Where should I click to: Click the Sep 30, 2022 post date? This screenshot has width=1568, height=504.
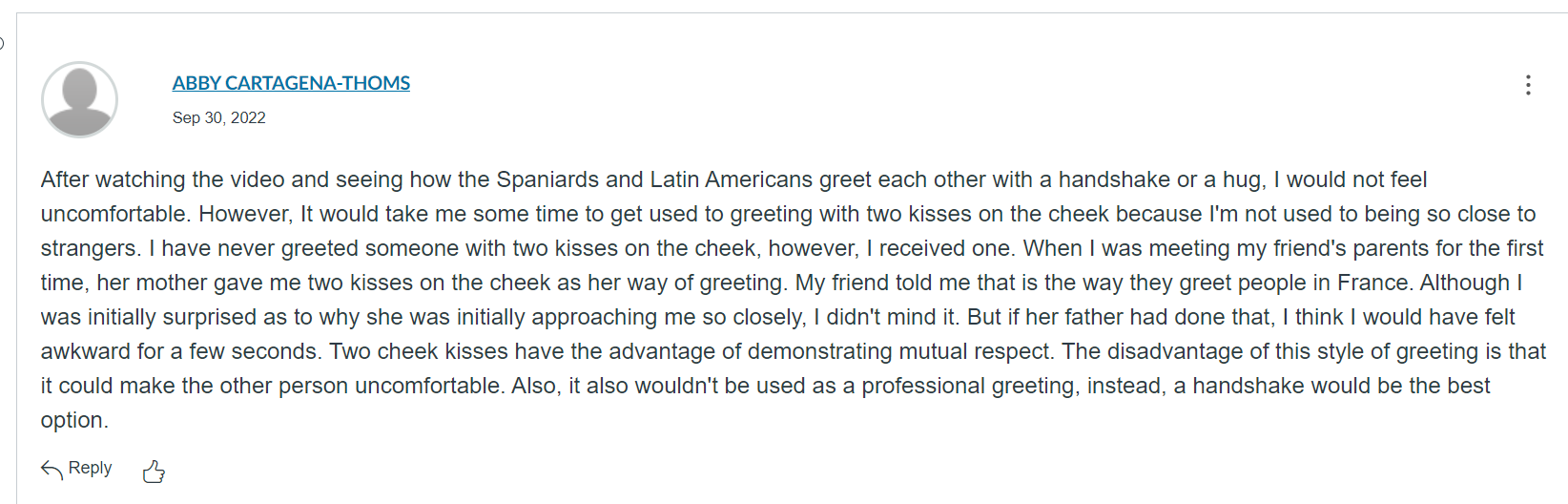[218, 117]
